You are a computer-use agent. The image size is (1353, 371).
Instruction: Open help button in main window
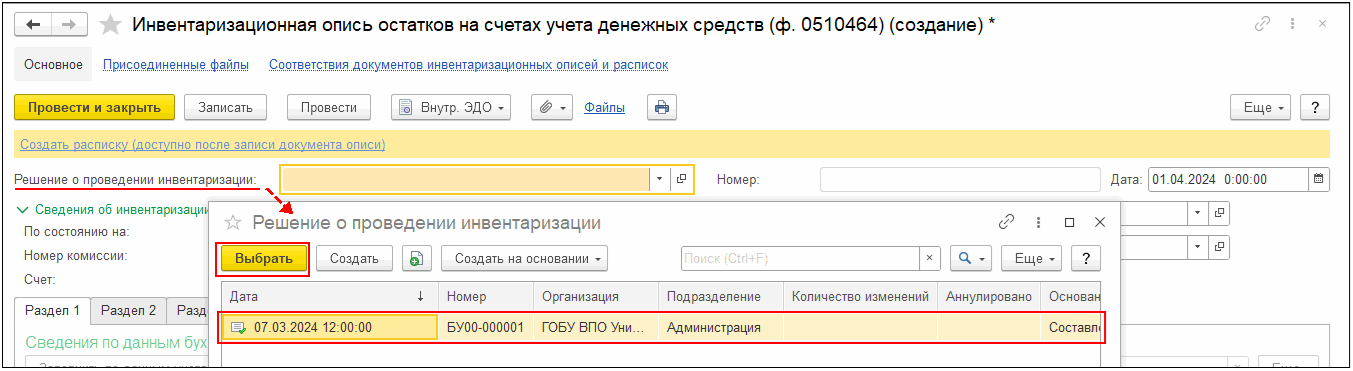tap(1315, 107)
